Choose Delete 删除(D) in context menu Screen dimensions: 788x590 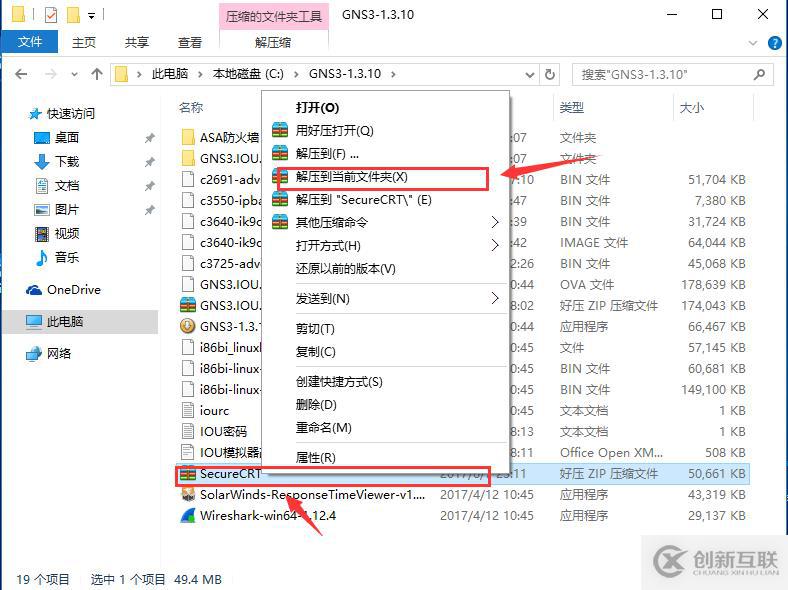(x=316, y=405)
